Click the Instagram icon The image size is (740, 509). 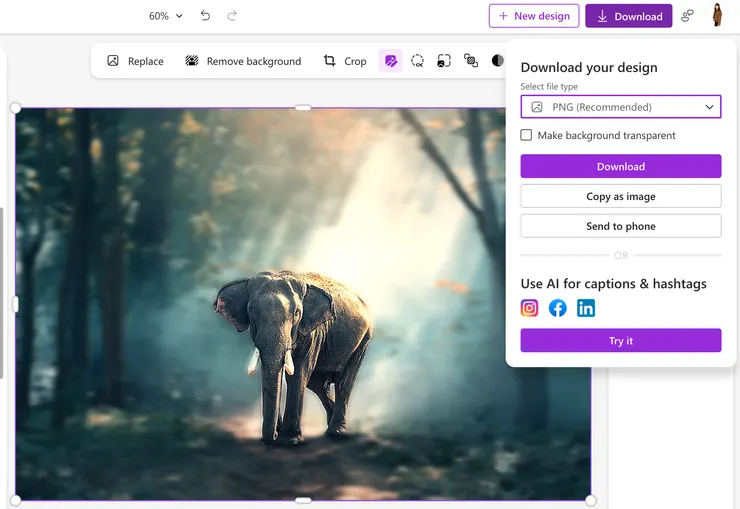coord(530,308)
